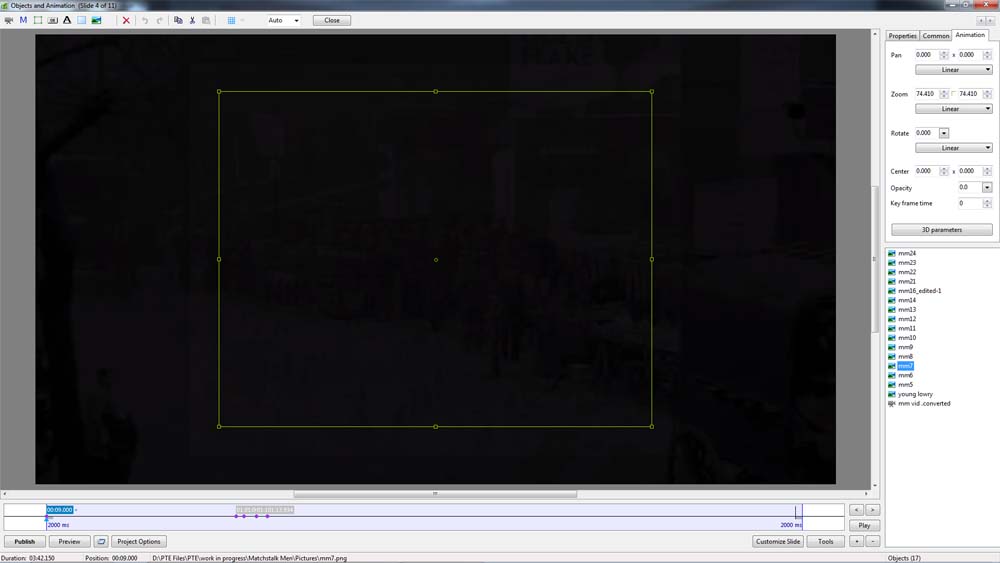This screenshot has width=1000, height=563.
Task: Toggle the grid display icon
Action: [231, 20]
